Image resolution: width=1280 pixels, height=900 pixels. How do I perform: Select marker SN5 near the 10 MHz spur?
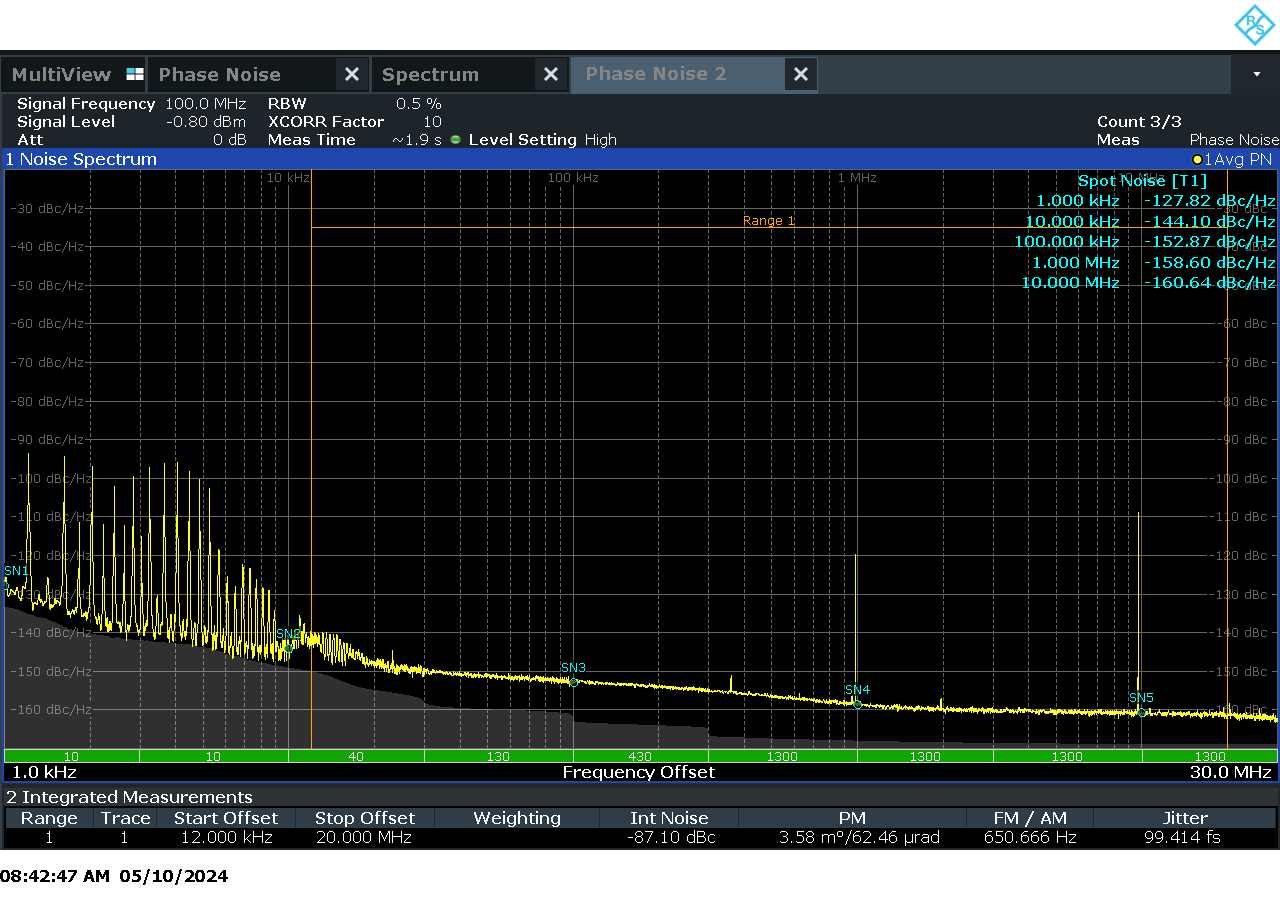click(1141, 713)
